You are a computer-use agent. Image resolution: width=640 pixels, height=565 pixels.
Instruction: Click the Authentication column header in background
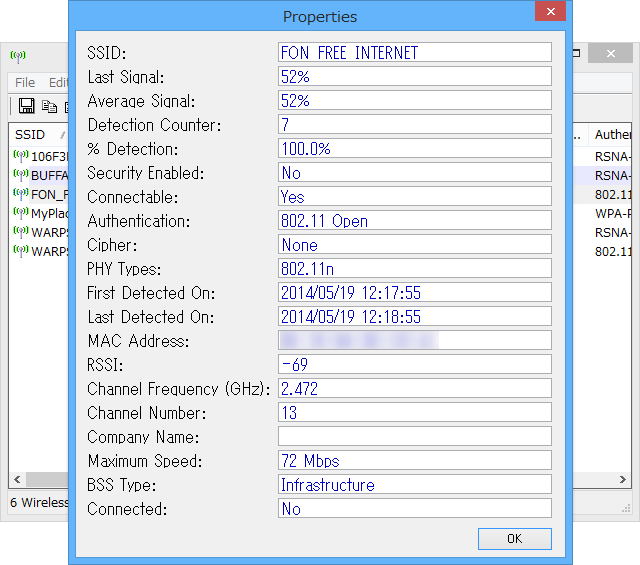tap(611, 135)
